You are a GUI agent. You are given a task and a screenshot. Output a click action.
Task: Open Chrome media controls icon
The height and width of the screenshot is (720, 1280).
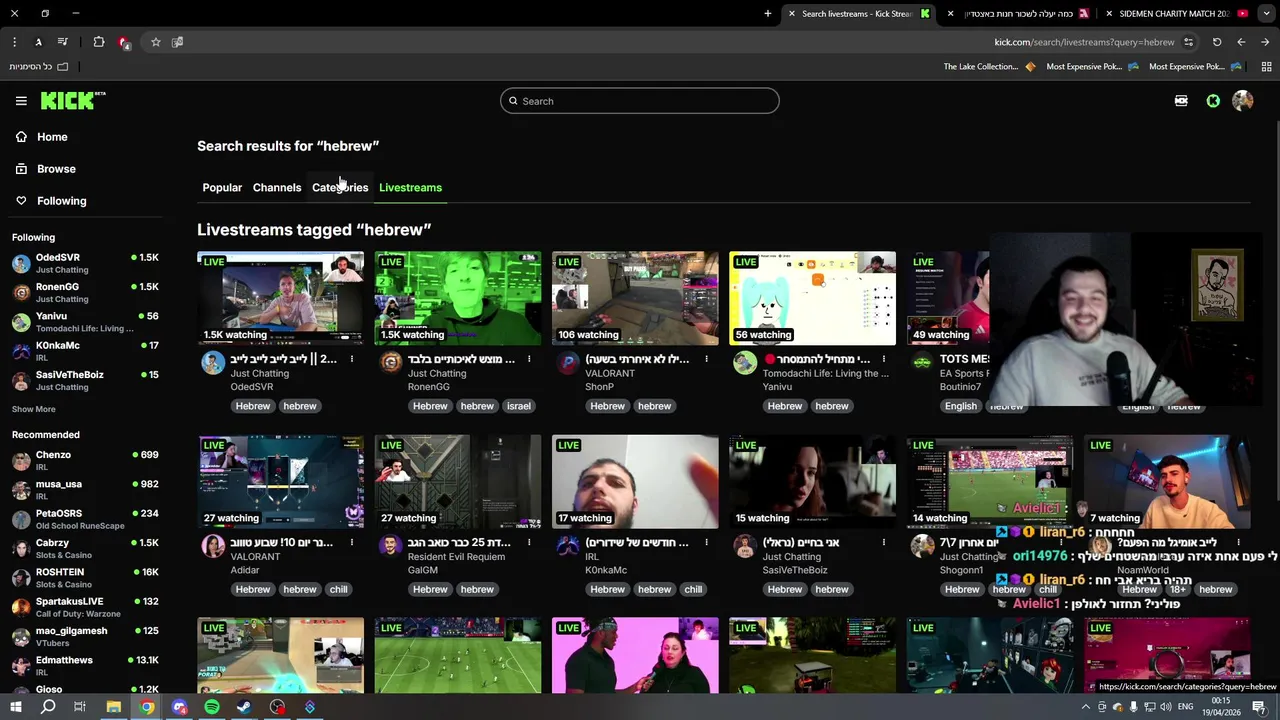pos(63,42)
